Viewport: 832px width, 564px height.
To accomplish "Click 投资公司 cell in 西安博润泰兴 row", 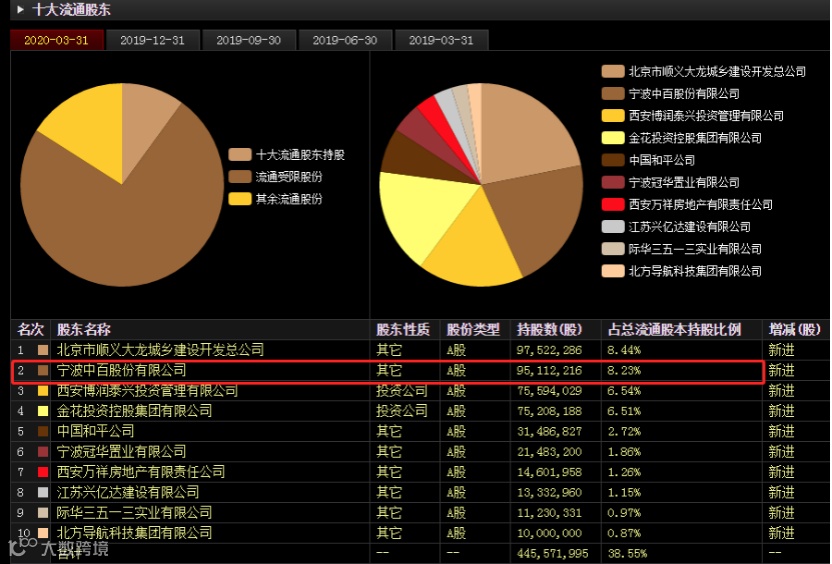I will [x=402, y=391].
